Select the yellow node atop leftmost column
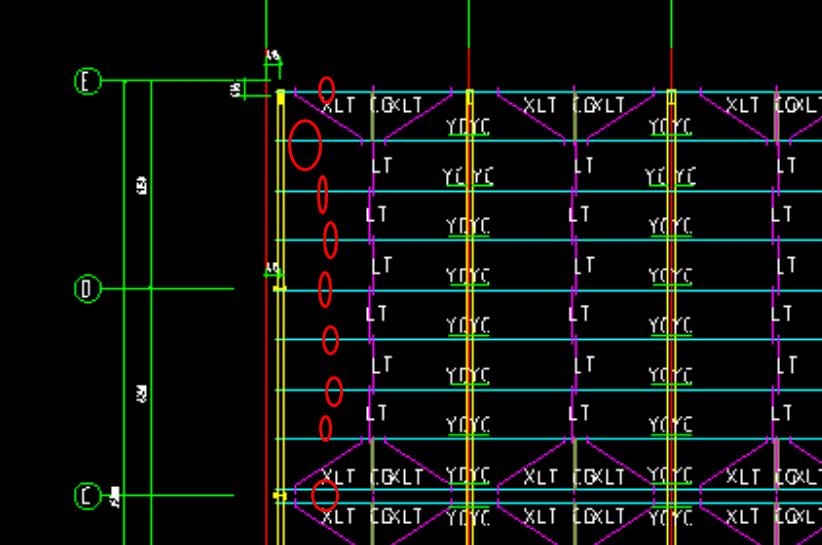Image resolution: width=822 pixels, height=545 pixels. click(x=281, y=97)
